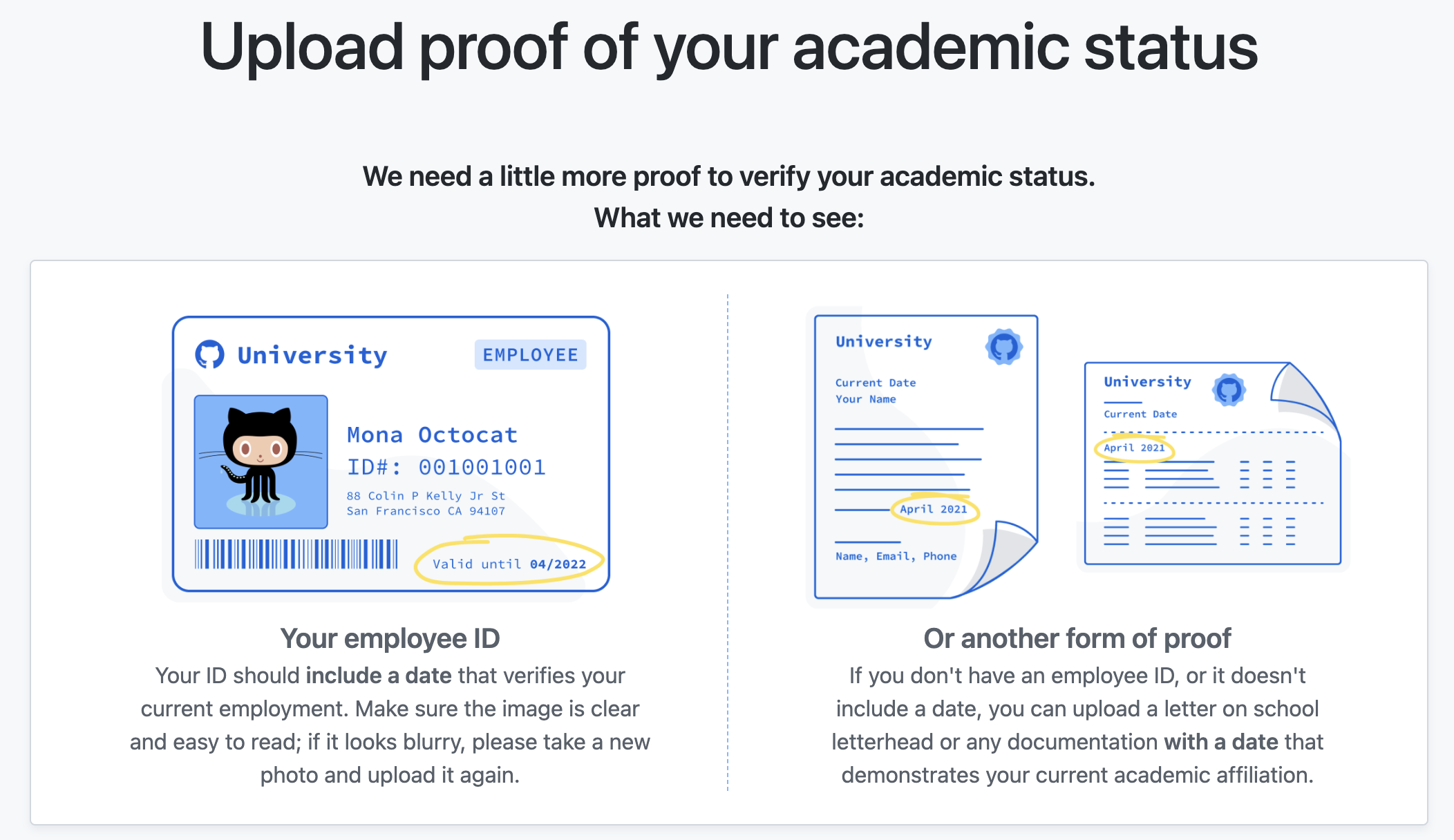Screen dimensions: 1454x840
Task: Select the "Or another form of proof" heading
Action: click(1077, 638)
